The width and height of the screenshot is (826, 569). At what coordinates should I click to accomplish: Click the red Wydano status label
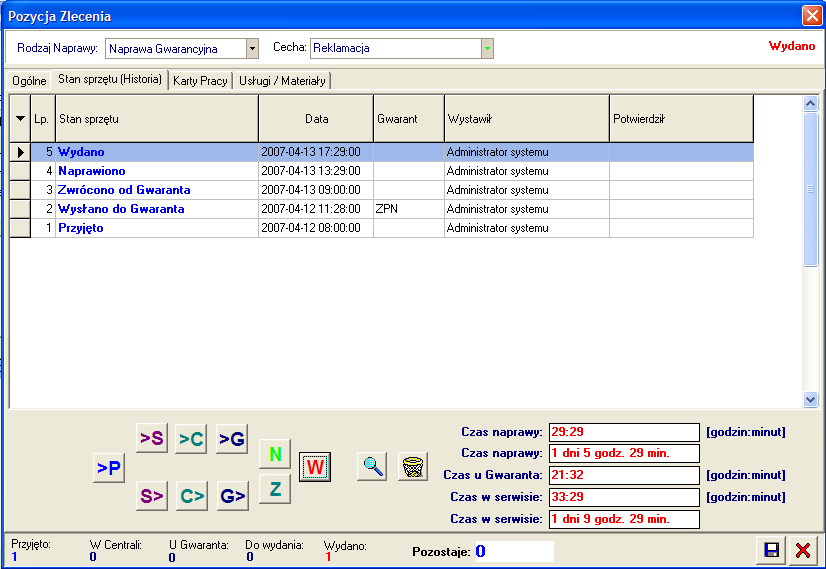point(792,46)
